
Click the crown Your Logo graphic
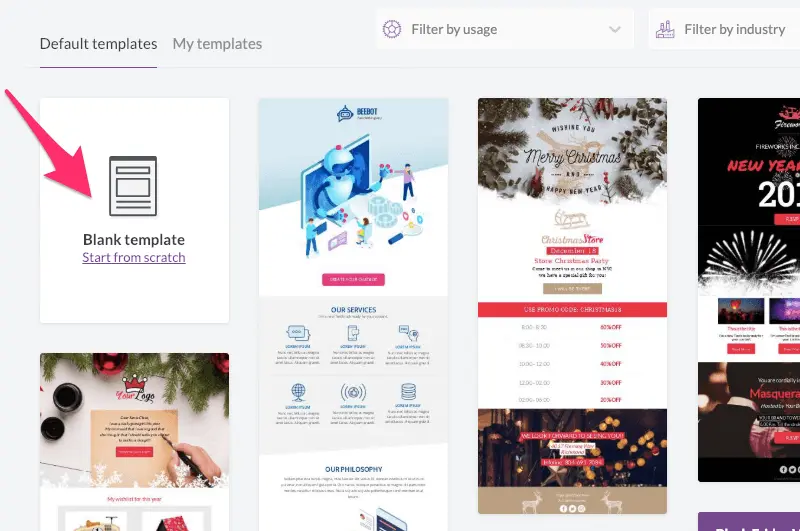tap(135, 390)
